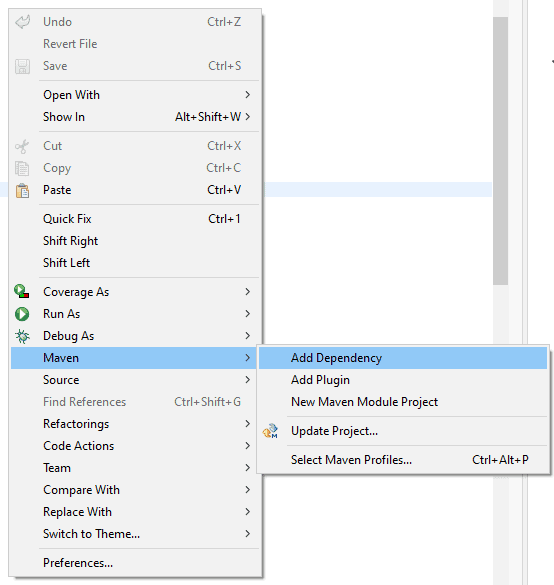The height and width of the screenshot is (585, 554).
Task: Expand the Refactorings submenu arrow
Action: (247, 424)
